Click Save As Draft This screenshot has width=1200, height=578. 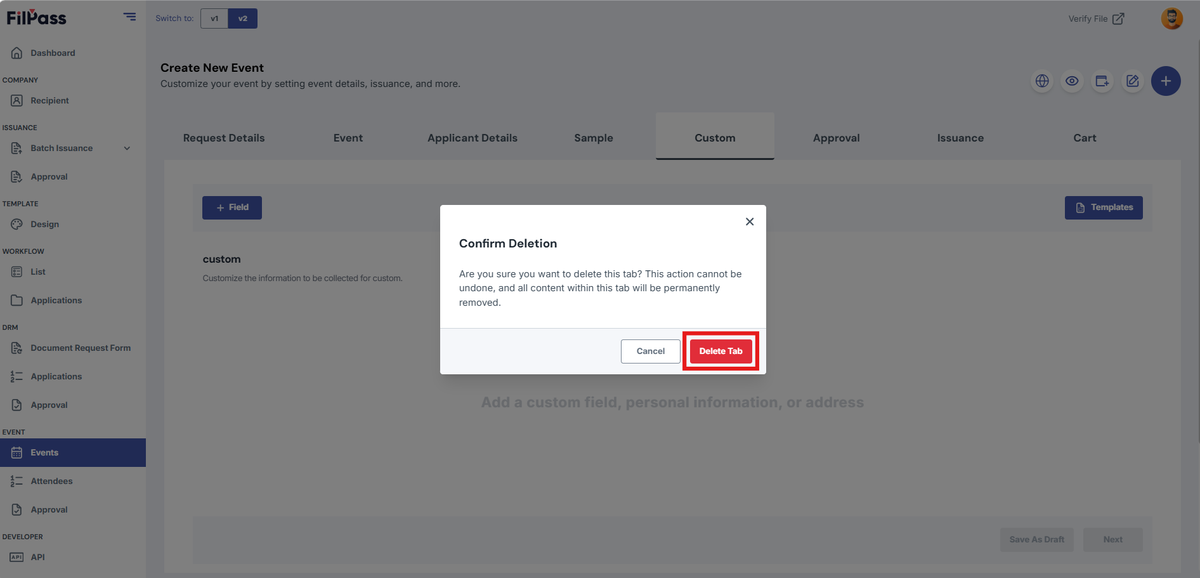coord(1037,539)
